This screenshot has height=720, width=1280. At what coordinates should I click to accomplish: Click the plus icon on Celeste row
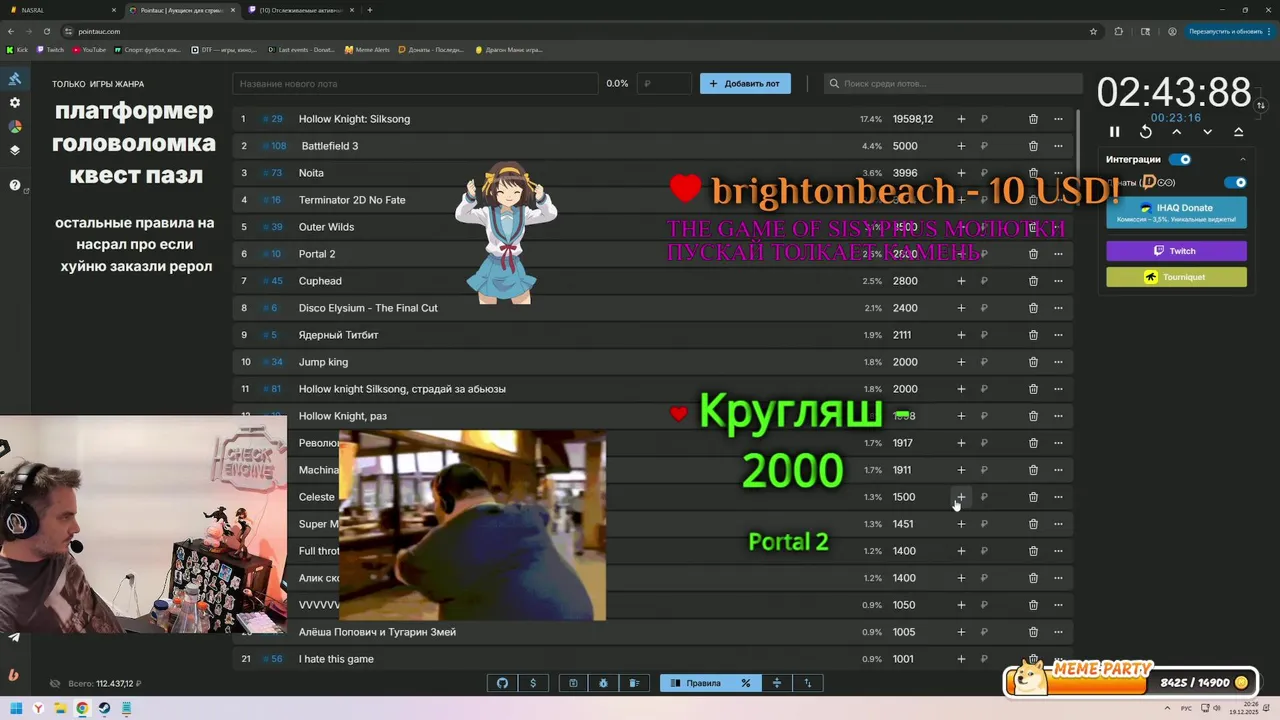[961, 497]
